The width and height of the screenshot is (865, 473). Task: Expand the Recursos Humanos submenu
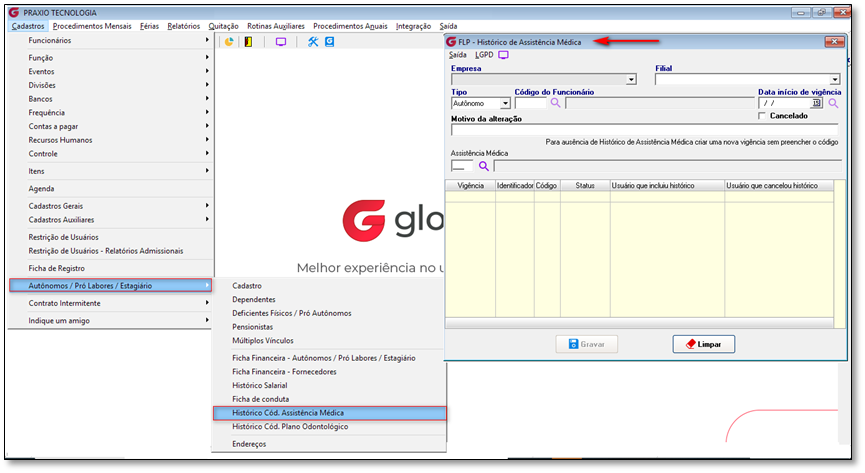click(x=207, y=140)
